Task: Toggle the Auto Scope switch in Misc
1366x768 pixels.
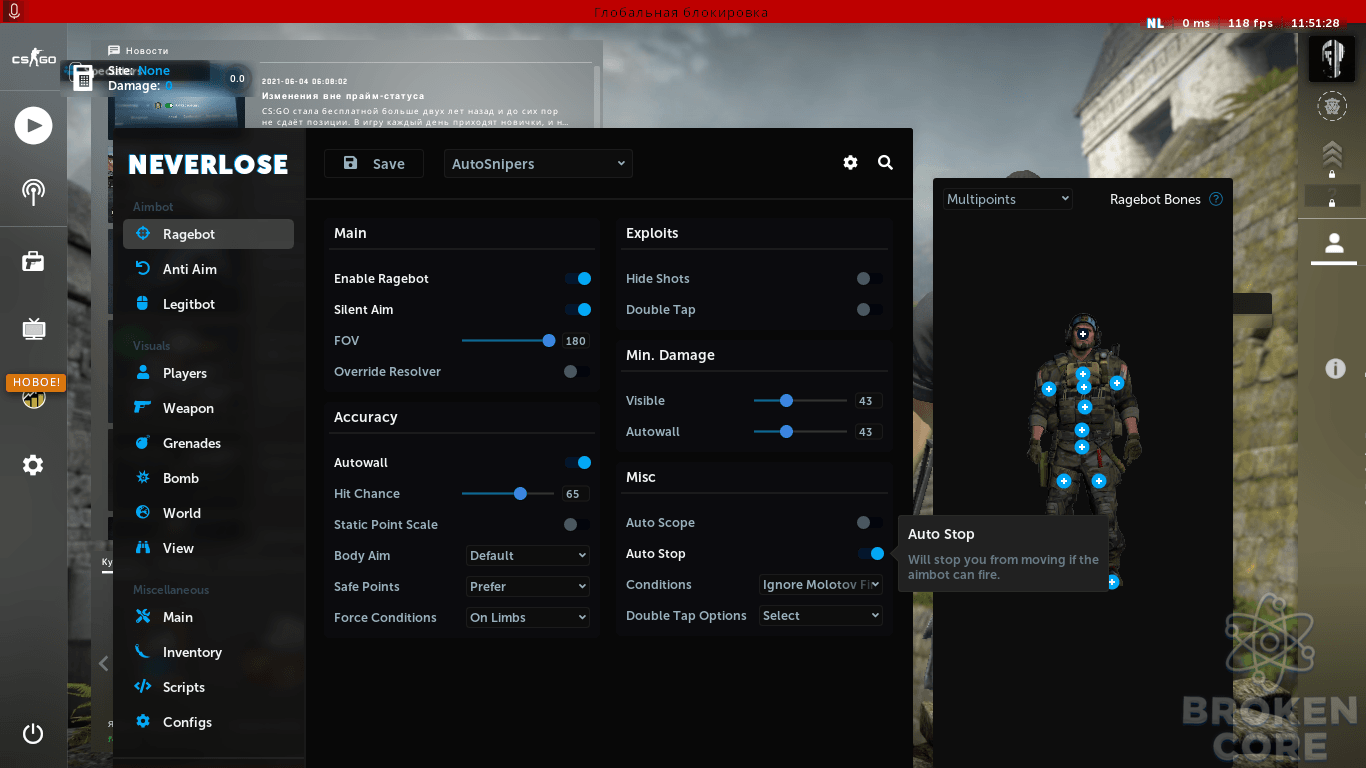Action: [x=869, y=523]
